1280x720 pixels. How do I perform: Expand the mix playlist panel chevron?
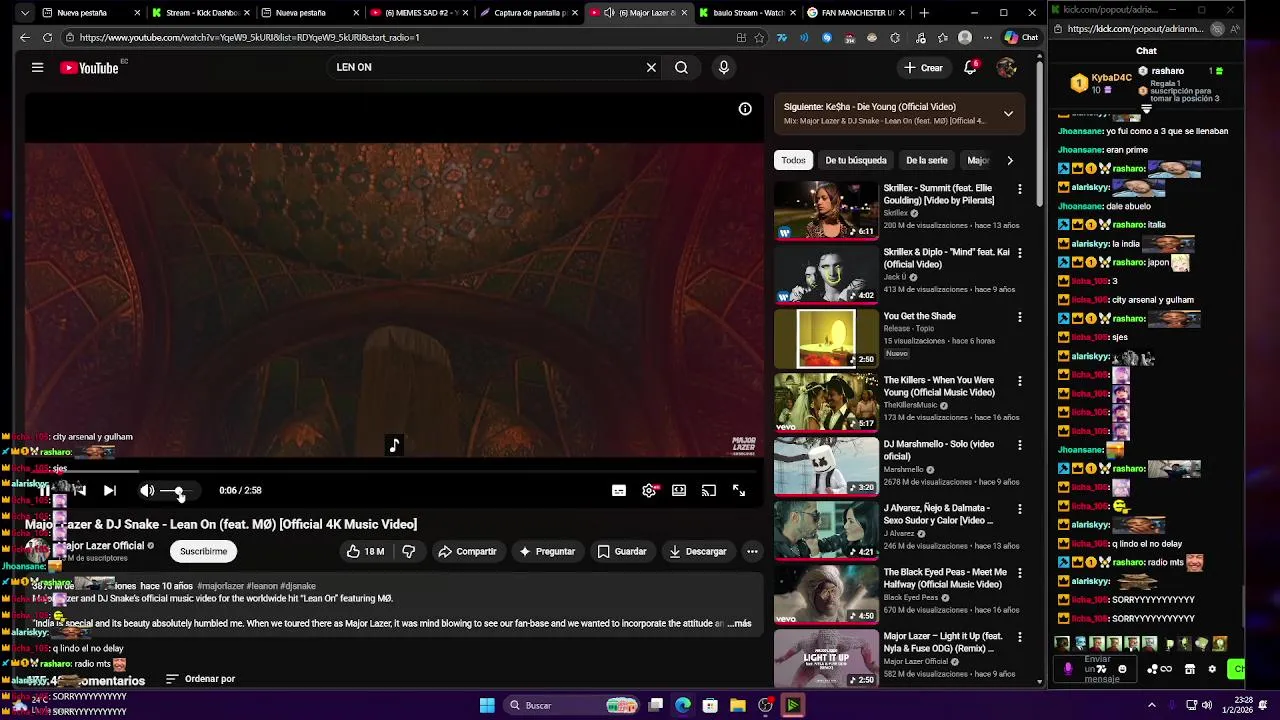(x=1008, y=113)
